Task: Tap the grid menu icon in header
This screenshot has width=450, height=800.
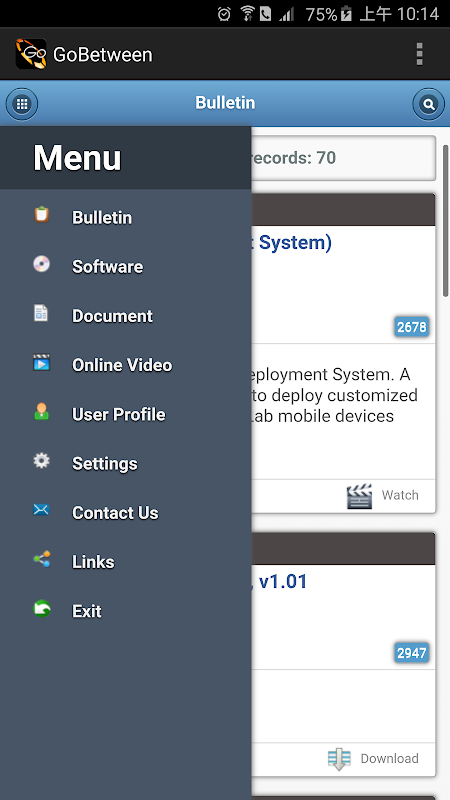Action: (x=21, y=104)
